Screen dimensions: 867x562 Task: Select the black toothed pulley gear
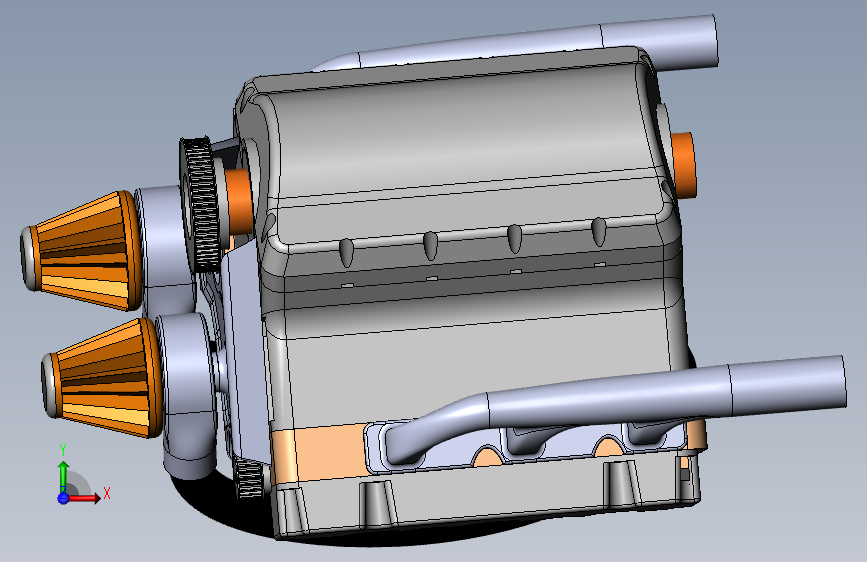pyautogui.click(x=201, y=204)
